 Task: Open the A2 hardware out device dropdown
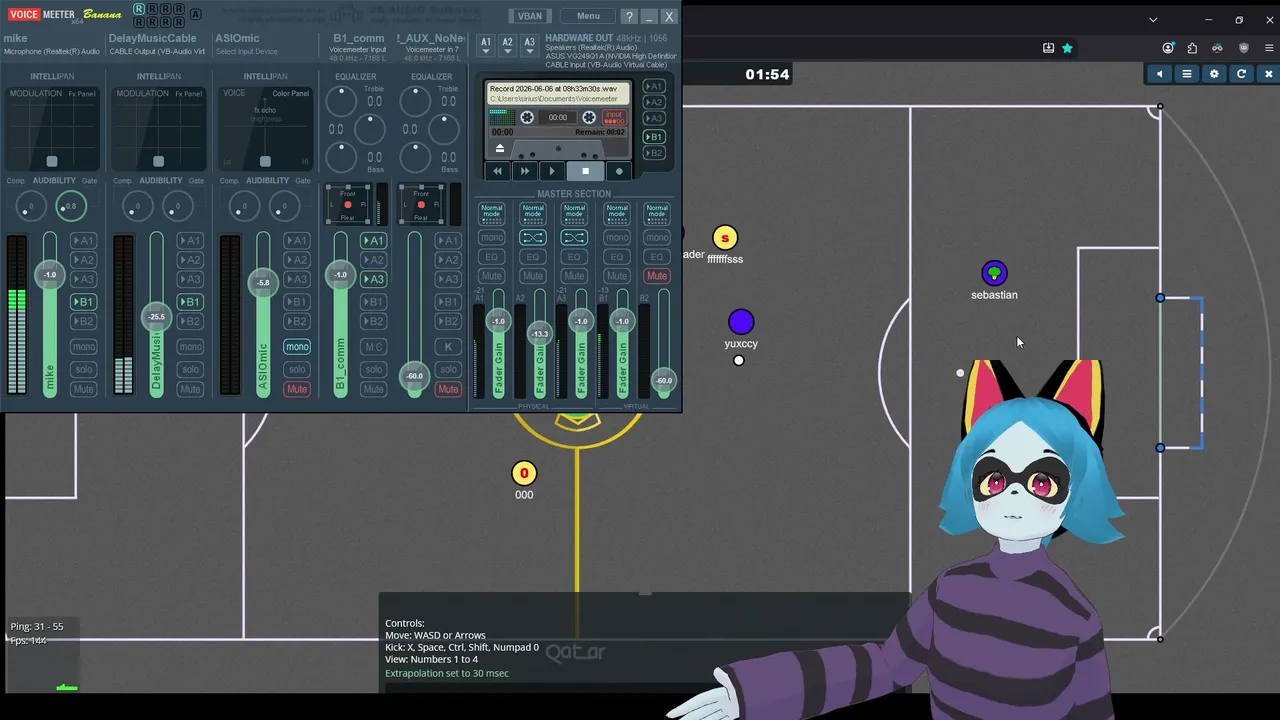click(x=507, y=45)
